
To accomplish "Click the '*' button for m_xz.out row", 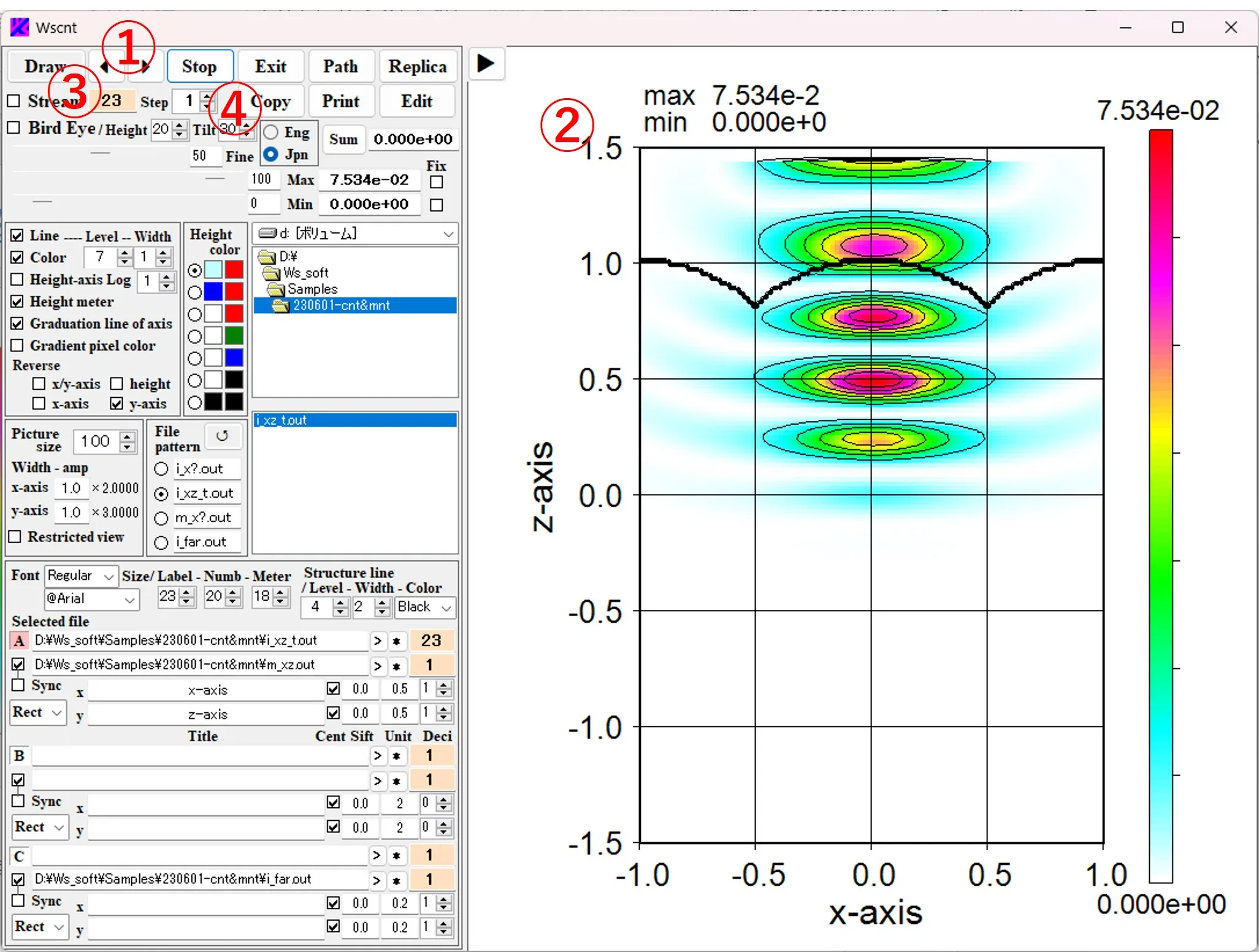I will tap(397, 665).
